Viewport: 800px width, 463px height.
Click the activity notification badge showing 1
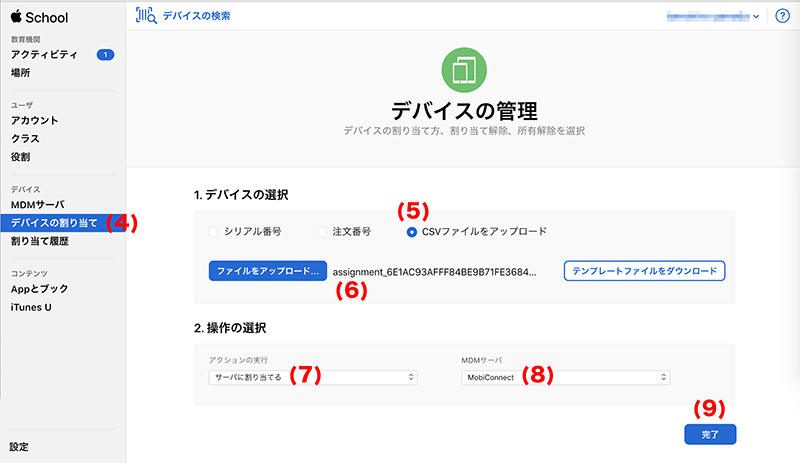click(x=105, y=55)
